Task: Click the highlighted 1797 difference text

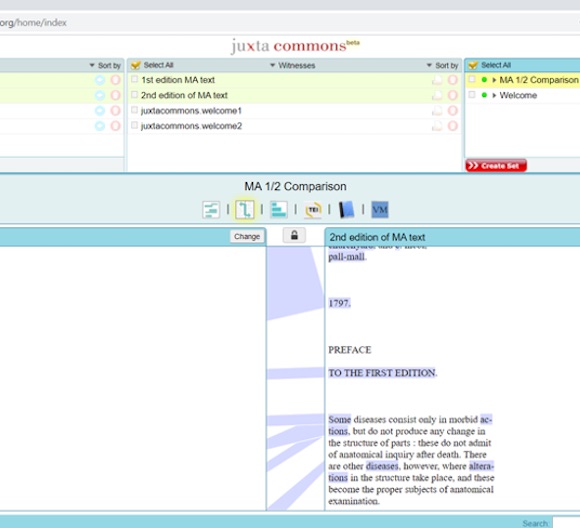Action: tap(339, 303)
